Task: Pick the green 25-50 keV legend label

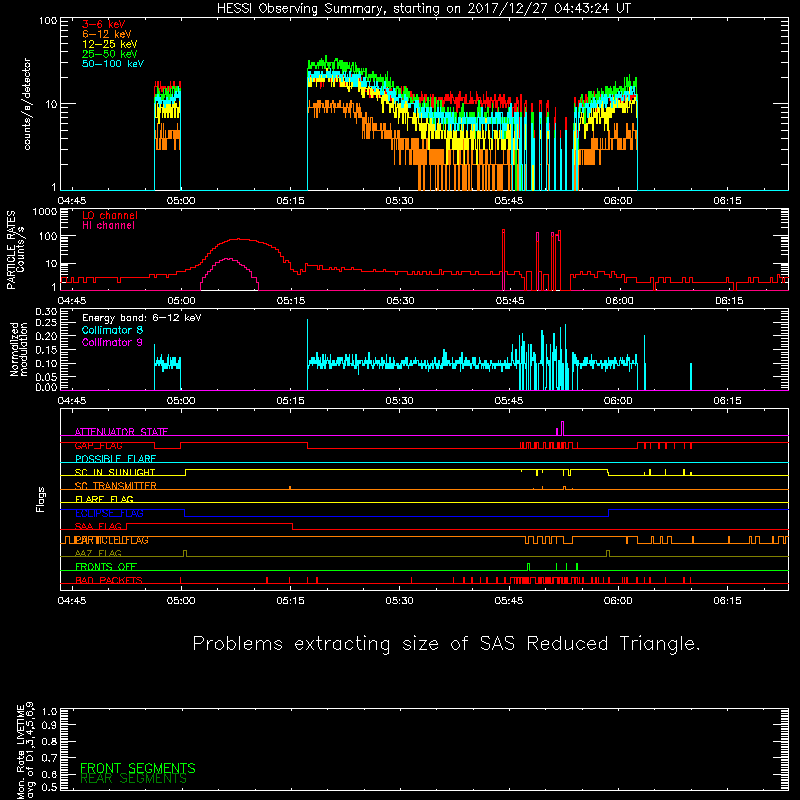Action: pyautogui.click(x=110, y=54)
